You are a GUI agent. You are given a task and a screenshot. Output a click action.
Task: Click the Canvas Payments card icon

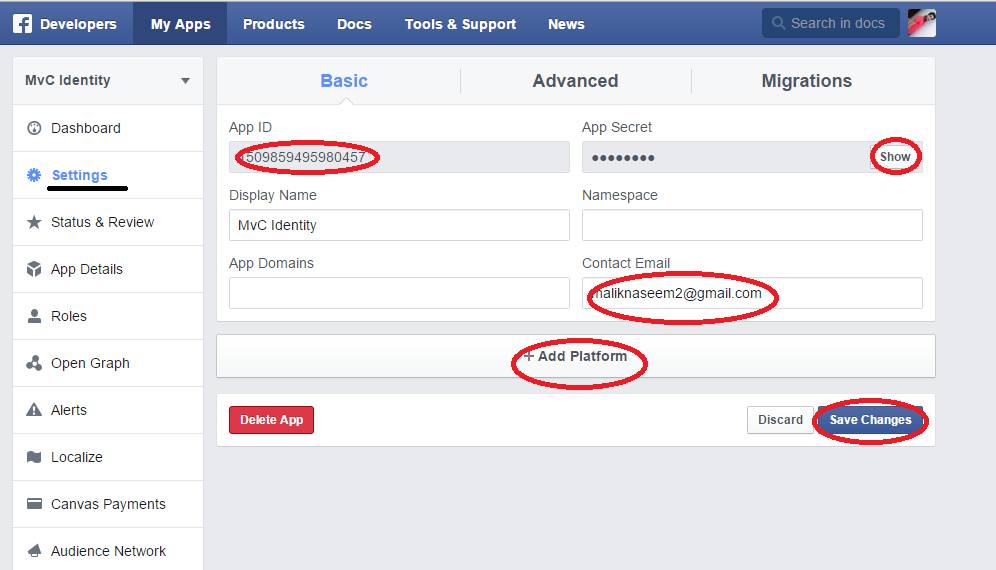[x=34, y=504]
